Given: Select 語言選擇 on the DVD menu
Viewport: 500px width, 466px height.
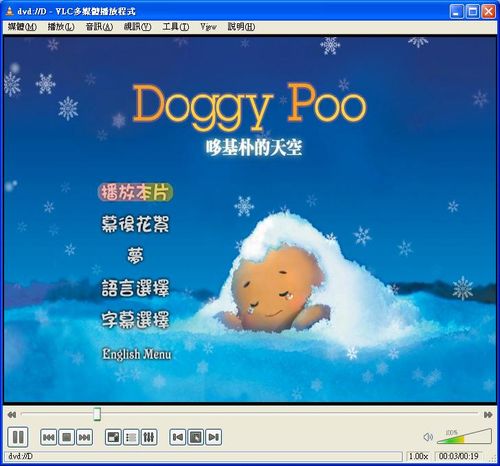Looking at the screenshot, I should [x=135, y=288].
